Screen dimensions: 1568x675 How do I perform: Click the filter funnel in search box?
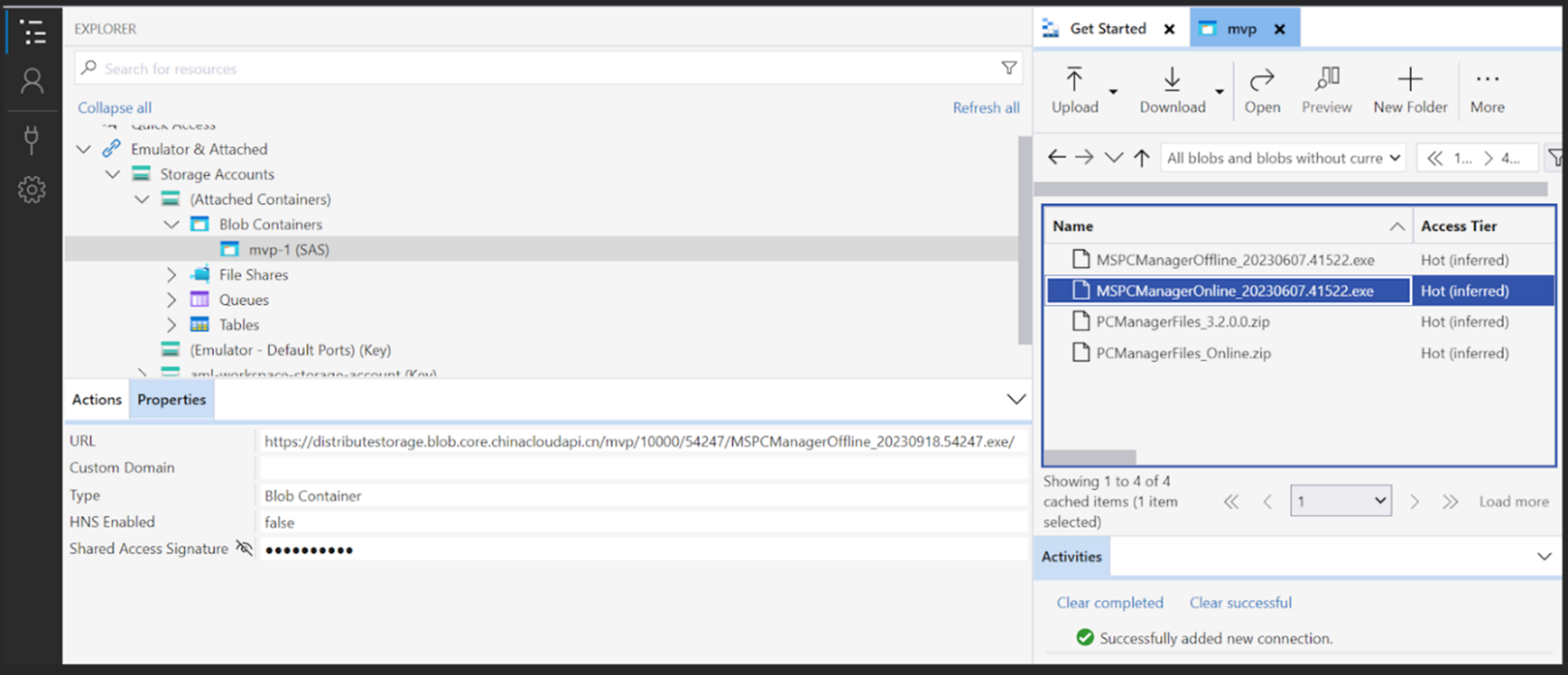click(x=1009, y=68)
